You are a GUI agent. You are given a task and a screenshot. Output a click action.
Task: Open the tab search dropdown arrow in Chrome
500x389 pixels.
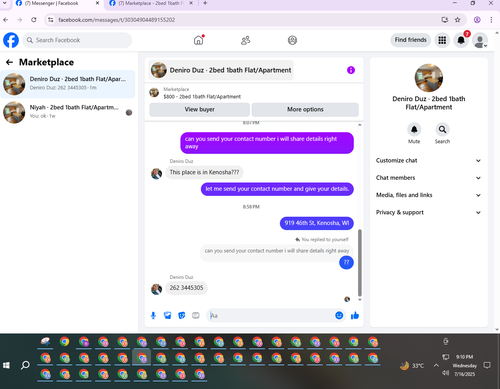[x=5, y=3]
